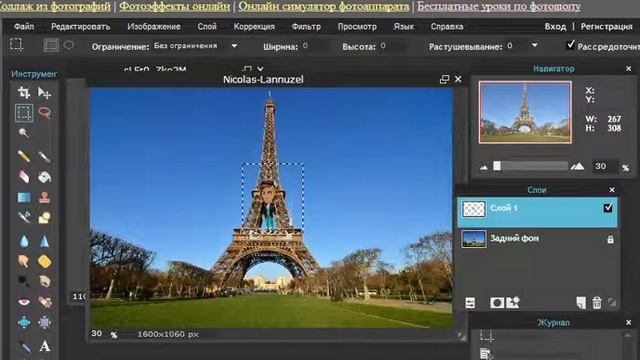Select the Type (A) tool

pos(44,346)
